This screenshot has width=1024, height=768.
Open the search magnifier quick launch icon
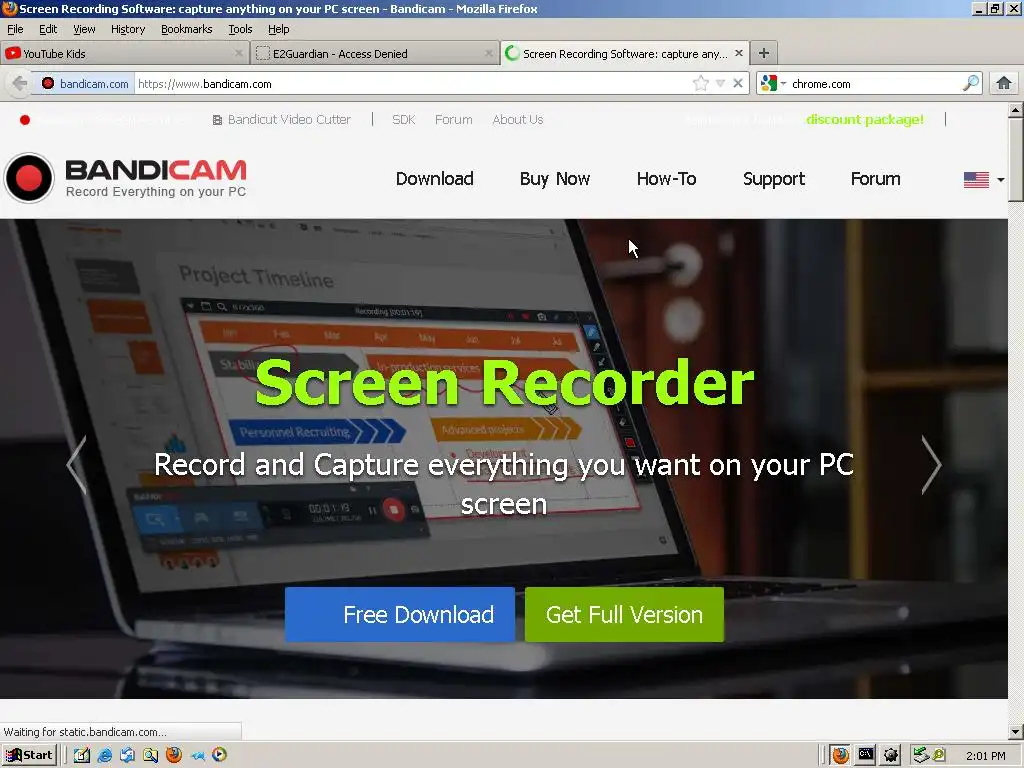pos(150,755)
